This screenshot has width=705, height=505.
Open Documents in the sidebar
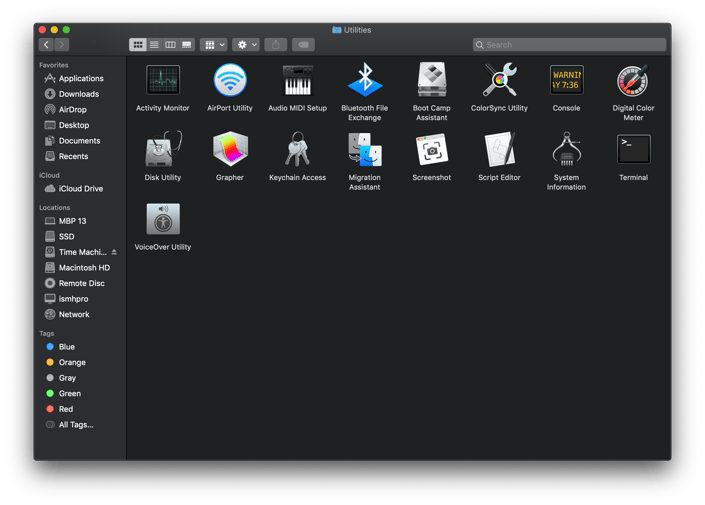(80, 141)
